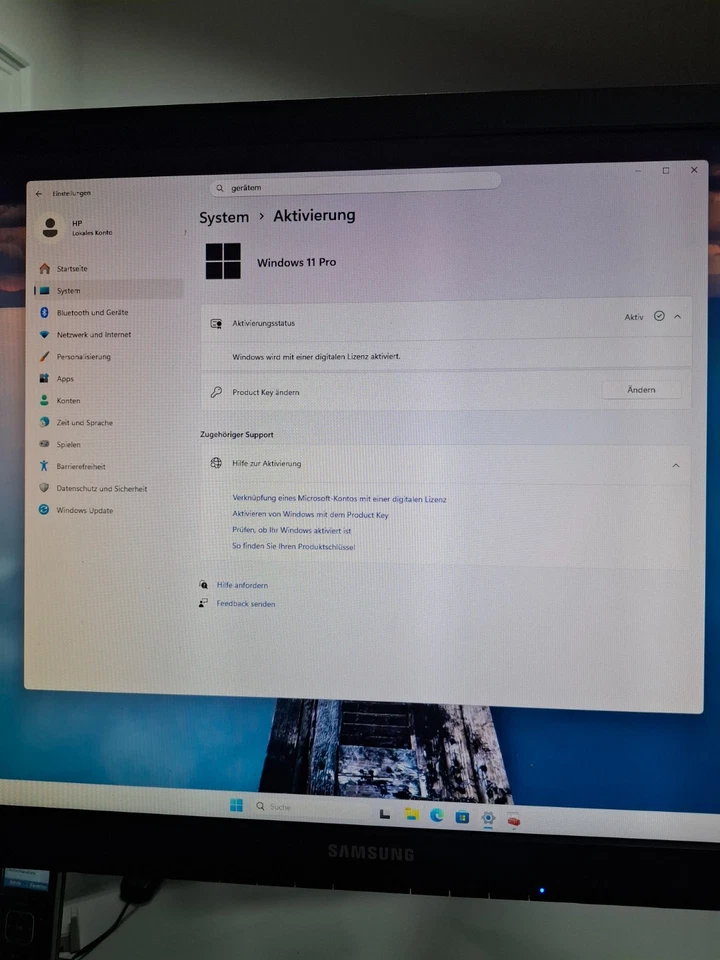
Task: Click the Barrierefreiheit accessibility icon
Action: coord(44,466)
